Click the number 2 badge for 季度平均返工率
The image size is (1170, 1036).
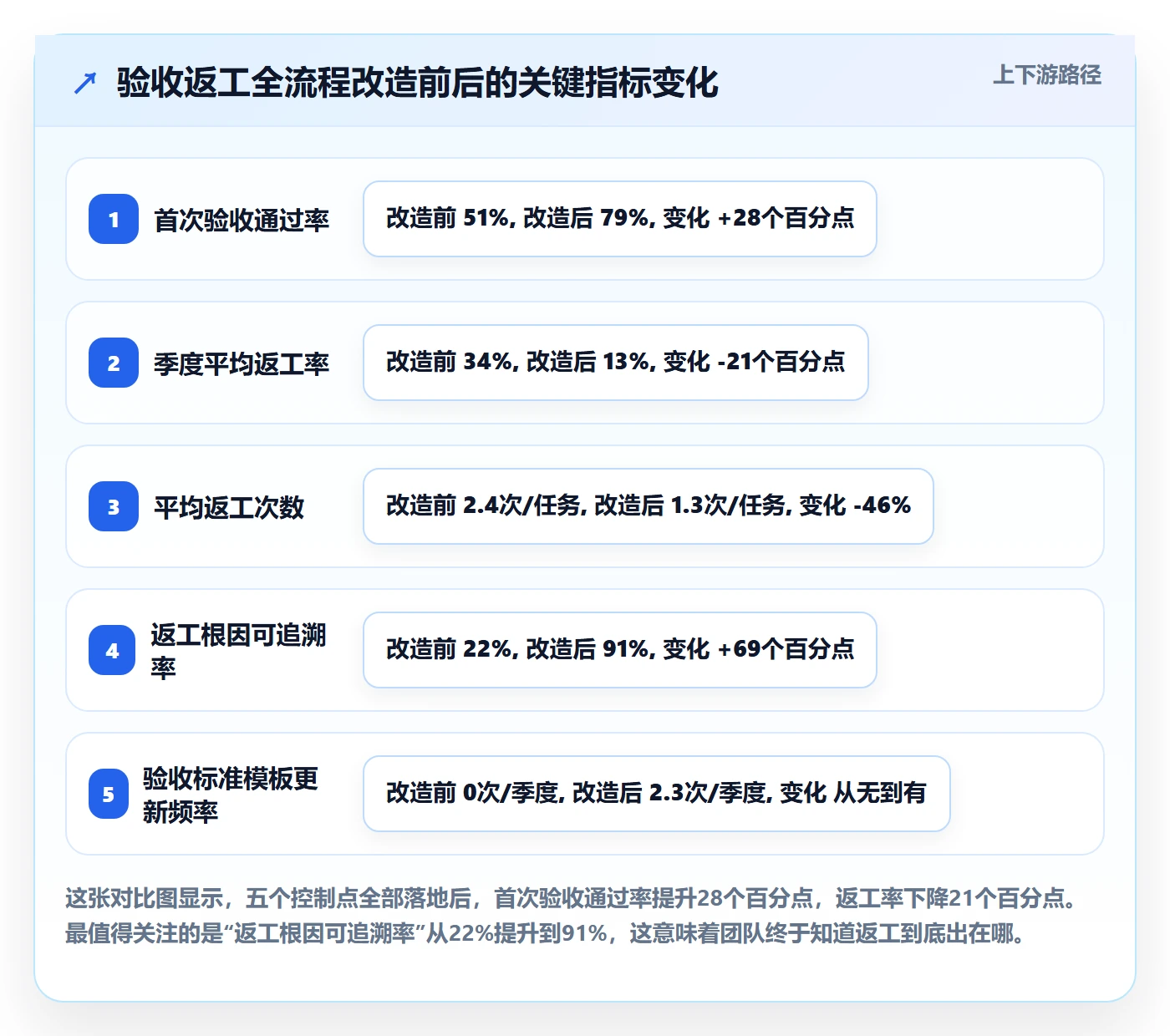pos(114,363)
